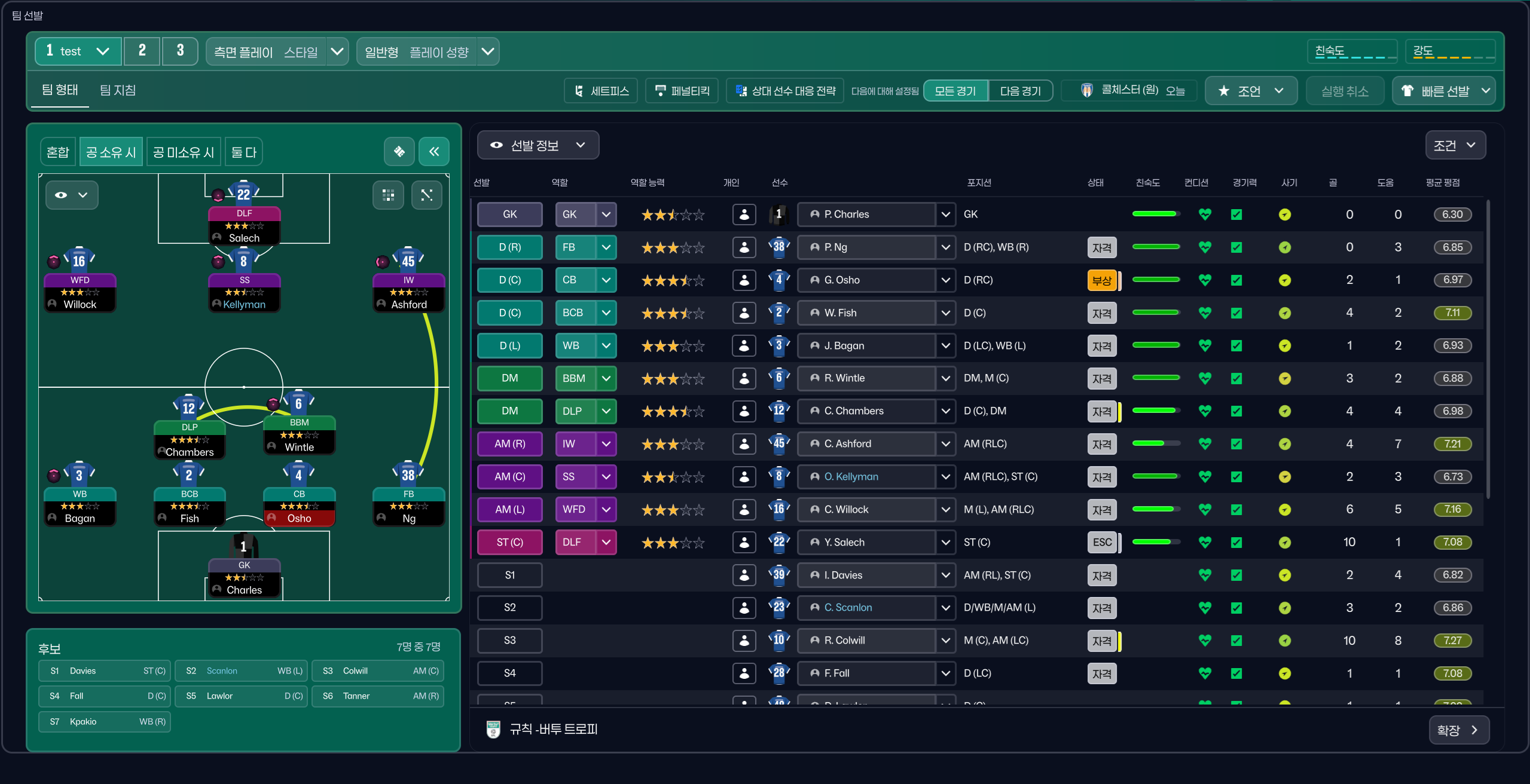Click Willock's number 16 shirt on pitch

79,259
